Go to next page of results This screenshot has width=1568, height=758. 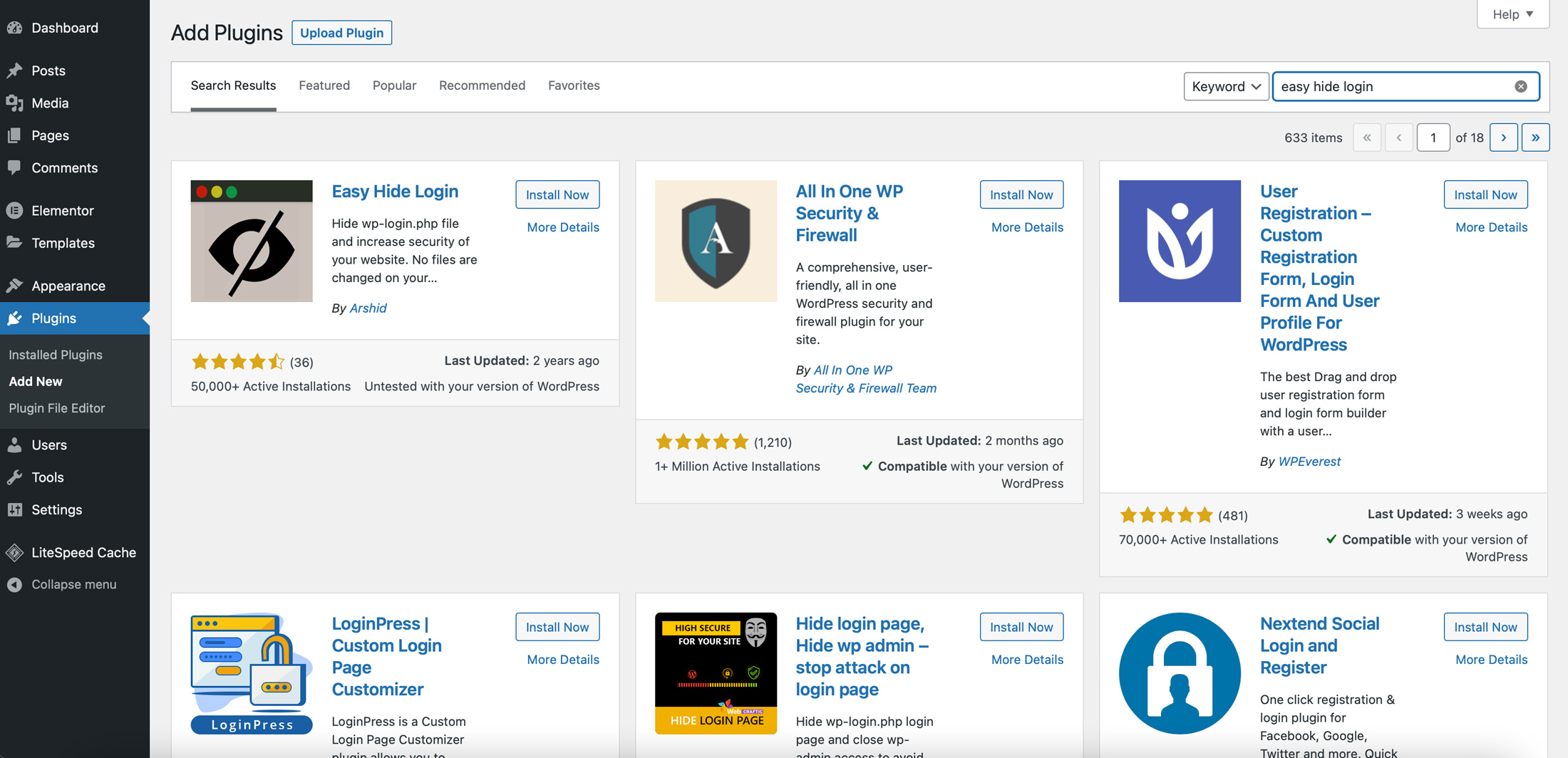tap(1503, 137)
